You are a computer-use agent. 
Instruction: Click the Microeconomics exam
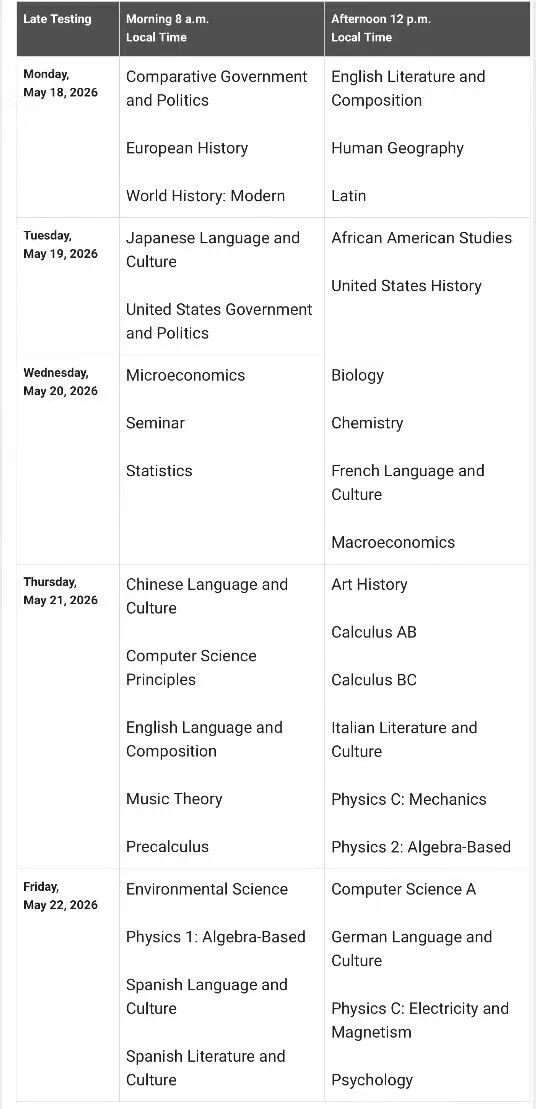[185, 375]
